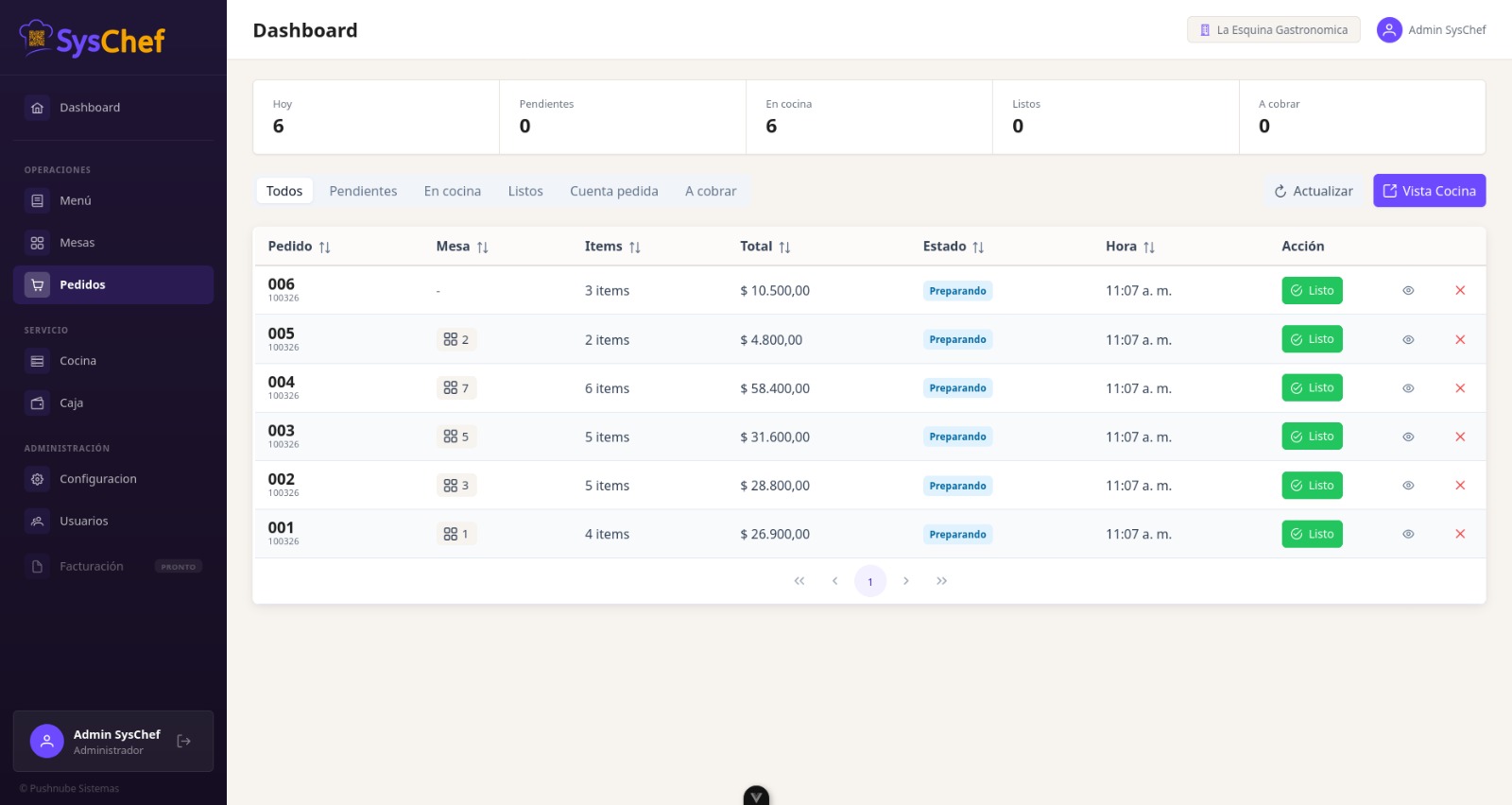Open Mesas from the sidebar
Screen dimensions: 1512x805
[77, 243]
